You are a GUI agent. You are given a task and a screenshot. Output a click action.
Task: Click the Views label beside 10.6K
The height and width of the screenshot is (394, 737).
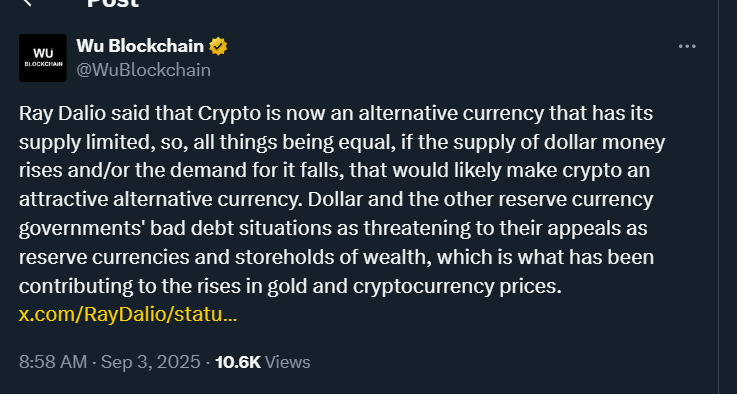(288, 362)
